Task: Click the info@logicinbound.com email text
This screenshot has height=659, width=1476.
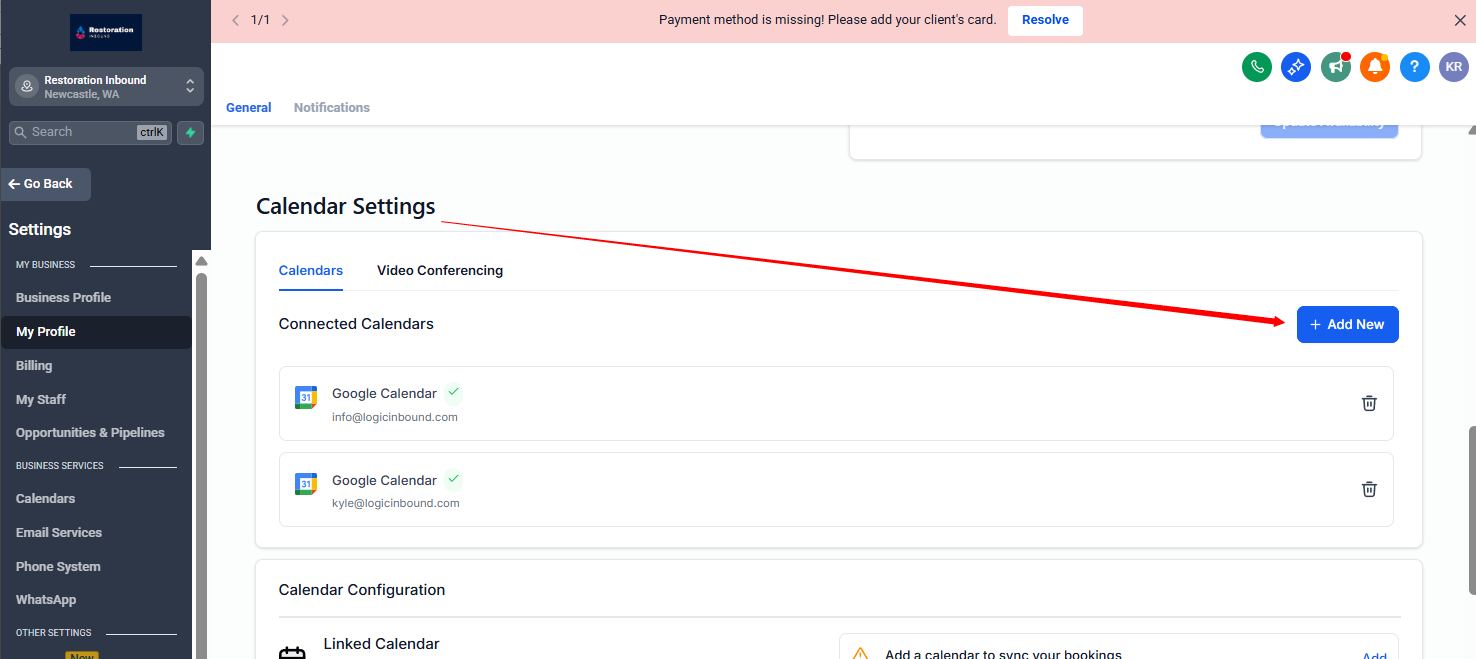Action: pos(395,417)
